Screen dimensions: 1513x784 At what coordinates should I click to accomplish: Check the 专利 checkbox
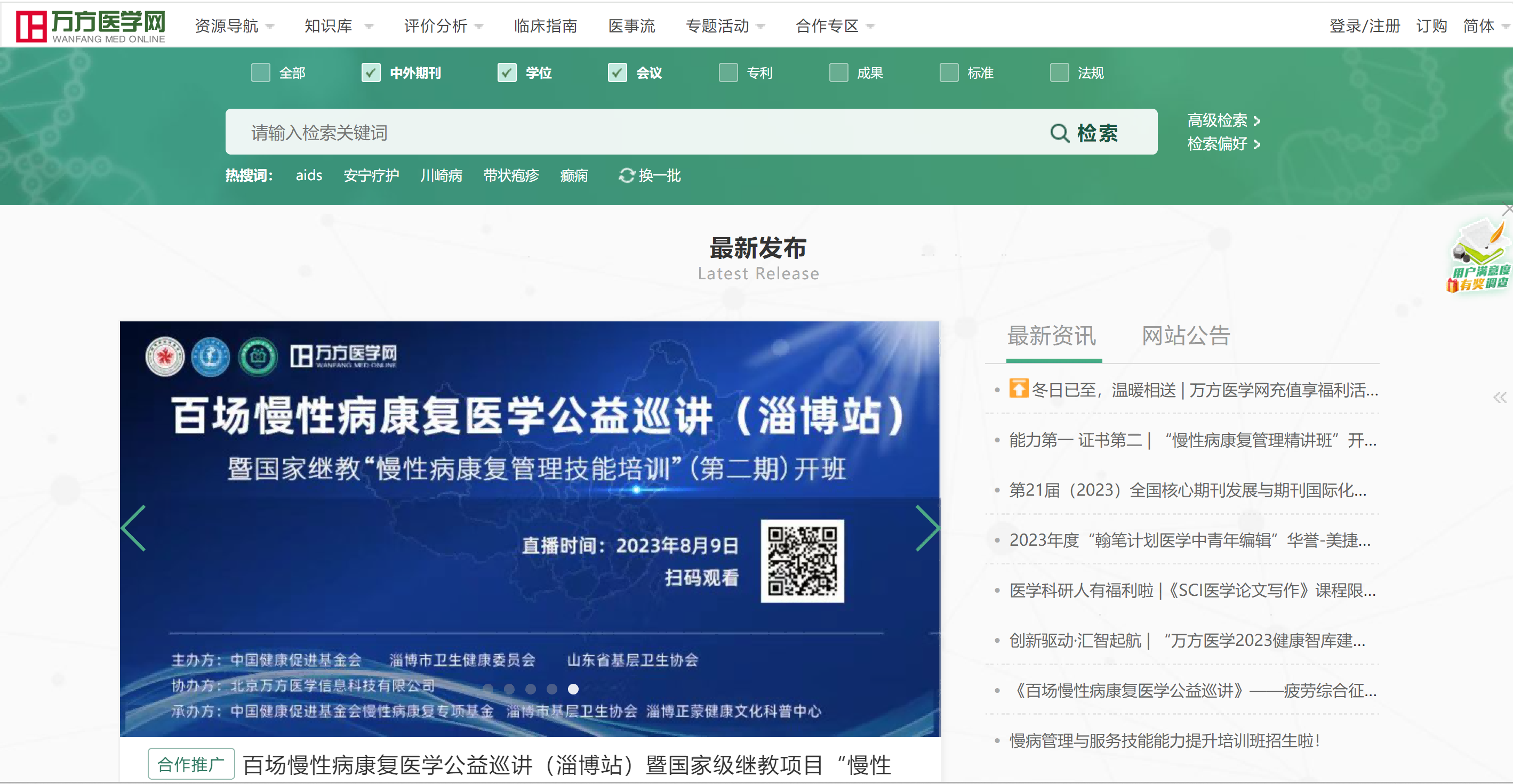(x=728, y=73)
